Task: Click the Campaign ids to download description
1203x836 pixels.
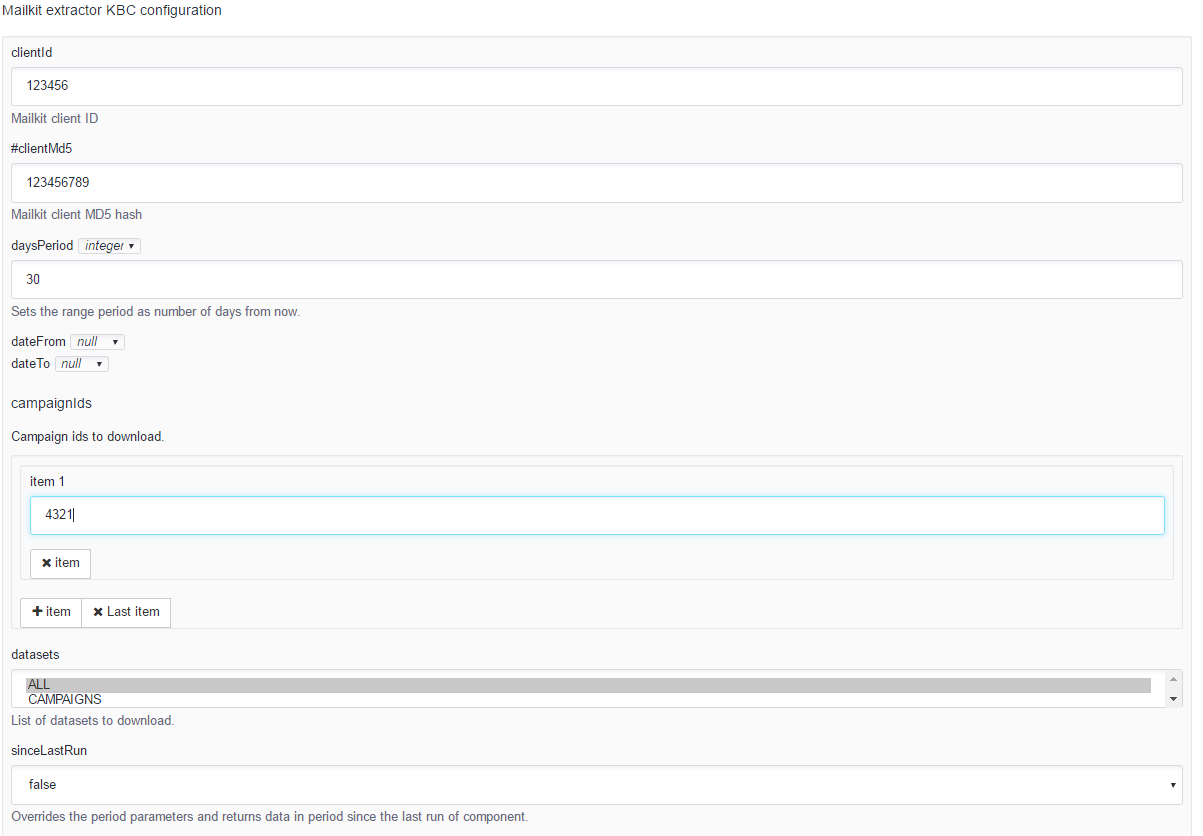Action: point(87,437)
